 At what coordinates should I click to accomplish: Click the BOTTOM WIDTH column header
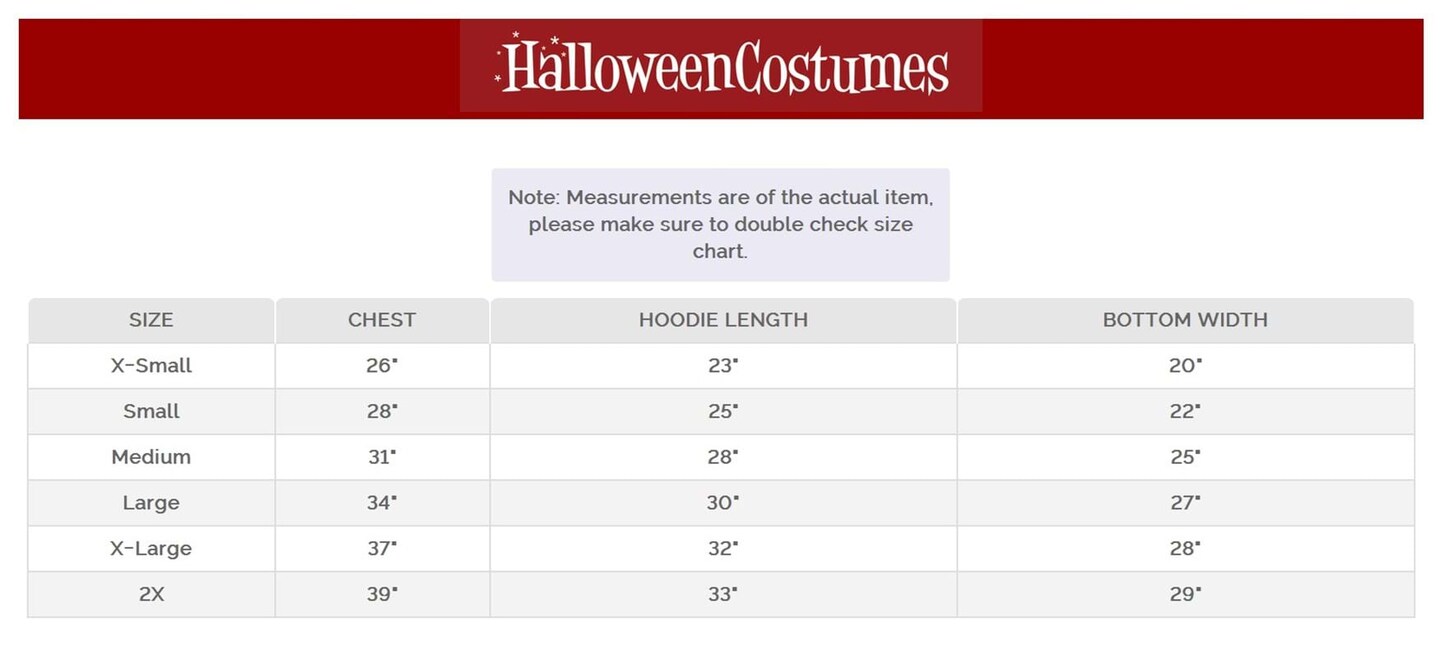coord(1185,320)
